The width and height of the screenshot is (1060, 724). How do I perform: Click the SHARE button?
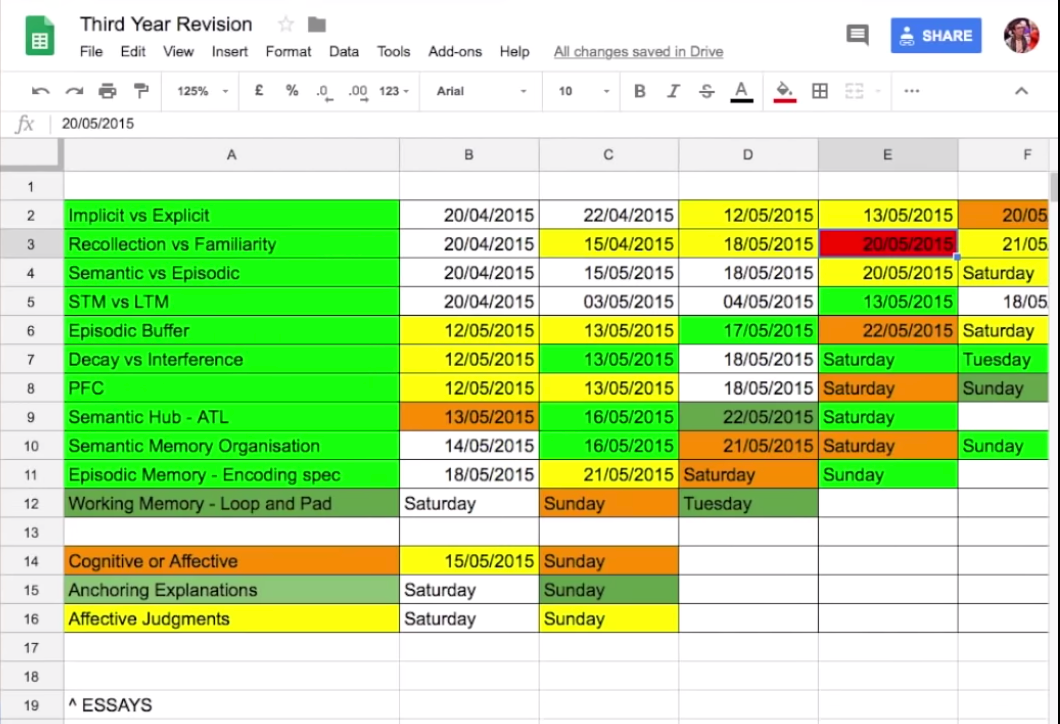click(936, 35)
